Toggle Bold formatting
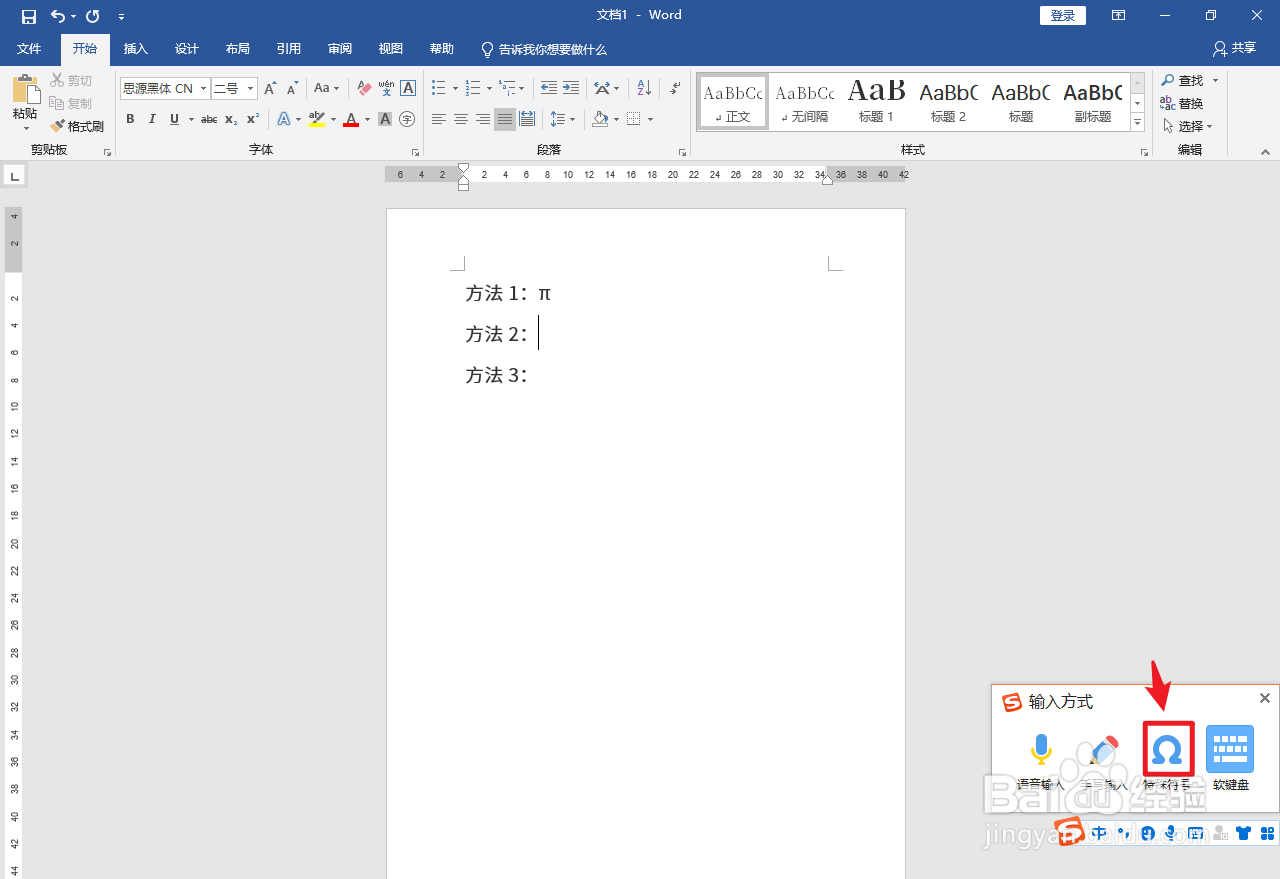 point(130,119)
